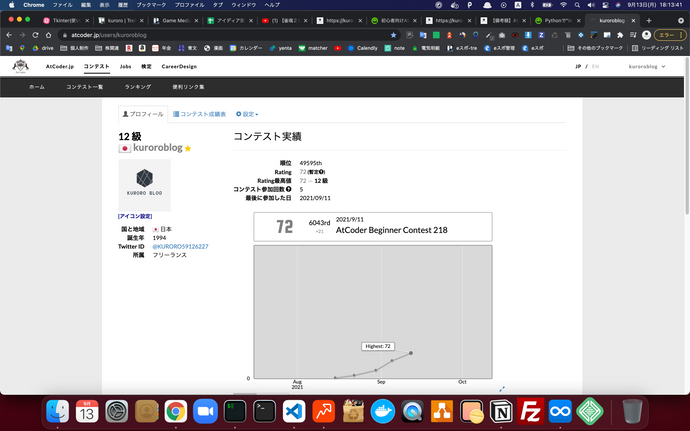Open the リーディングリスト button
The image size is (690, 431).
point(657,48)
